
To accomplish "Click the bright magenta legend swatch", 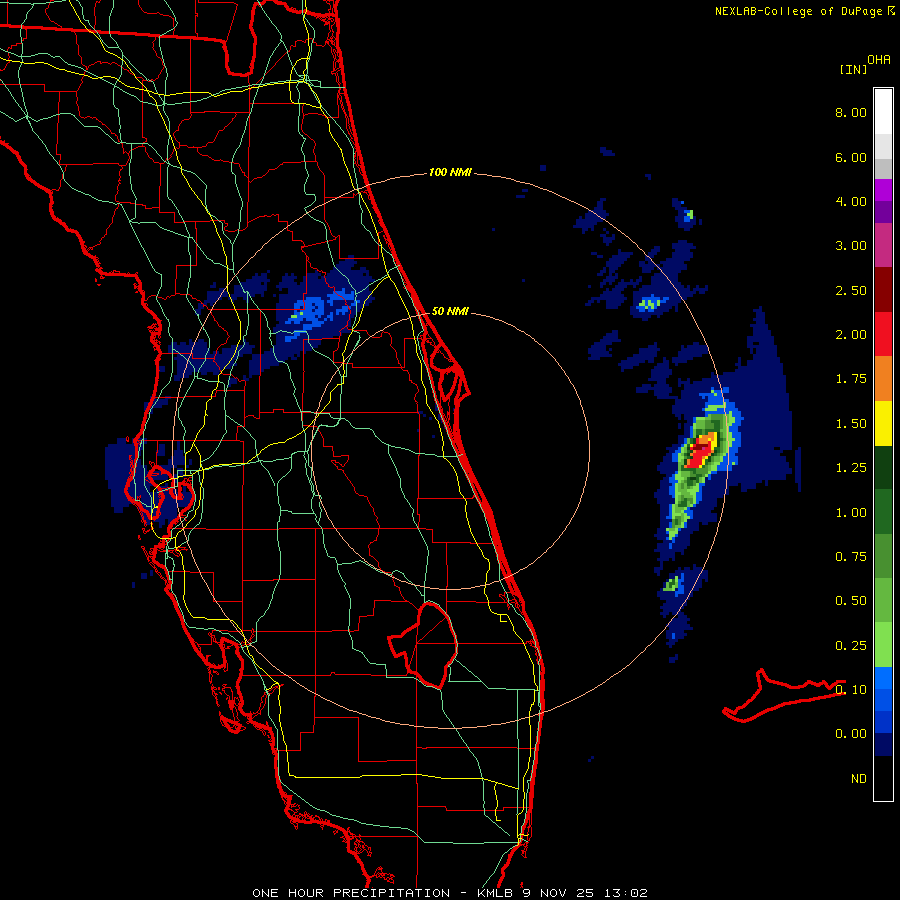I will [x=883, y=190].
